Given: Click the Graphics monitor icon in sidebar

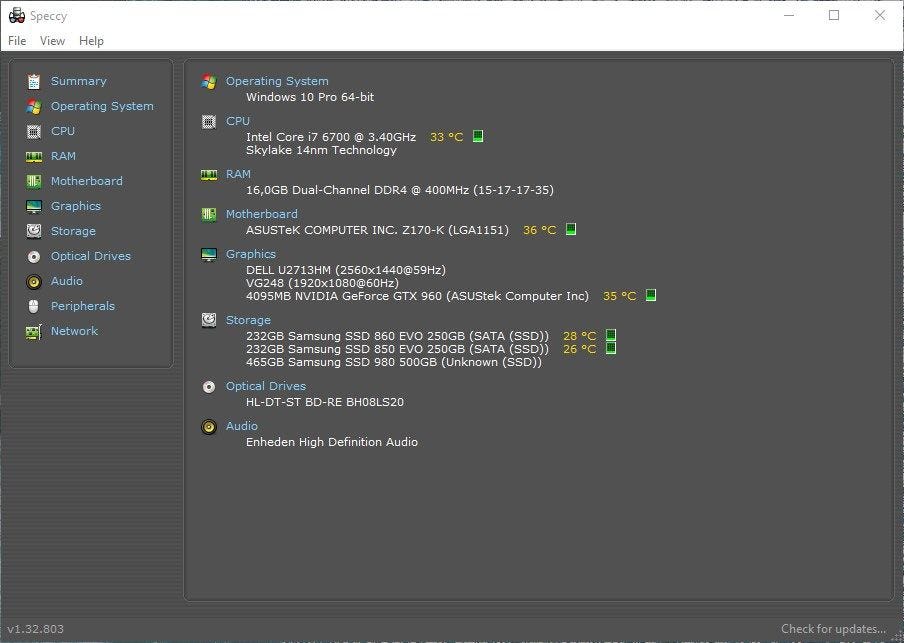Looking at the screenshot, I should point(34,206).
